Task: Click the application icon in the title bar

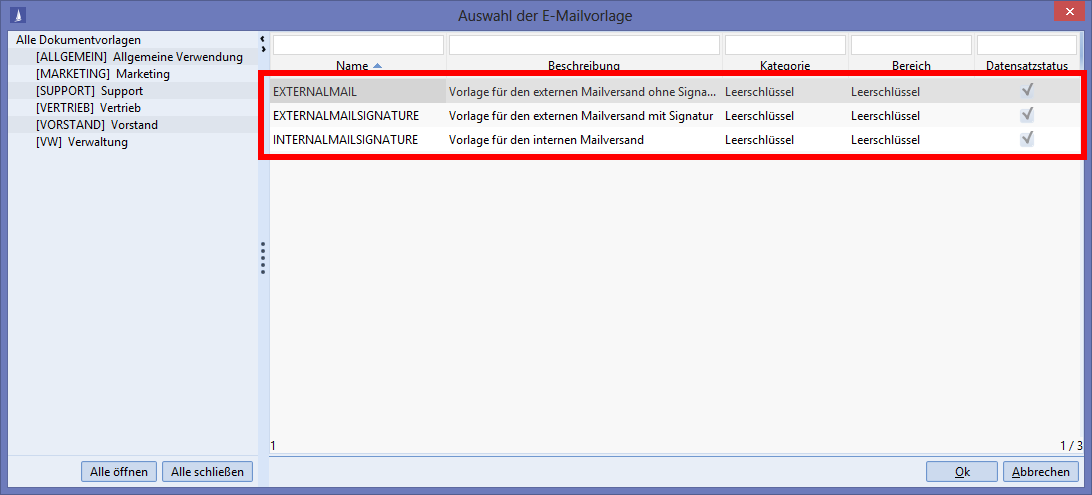Action: pos(17,15)
